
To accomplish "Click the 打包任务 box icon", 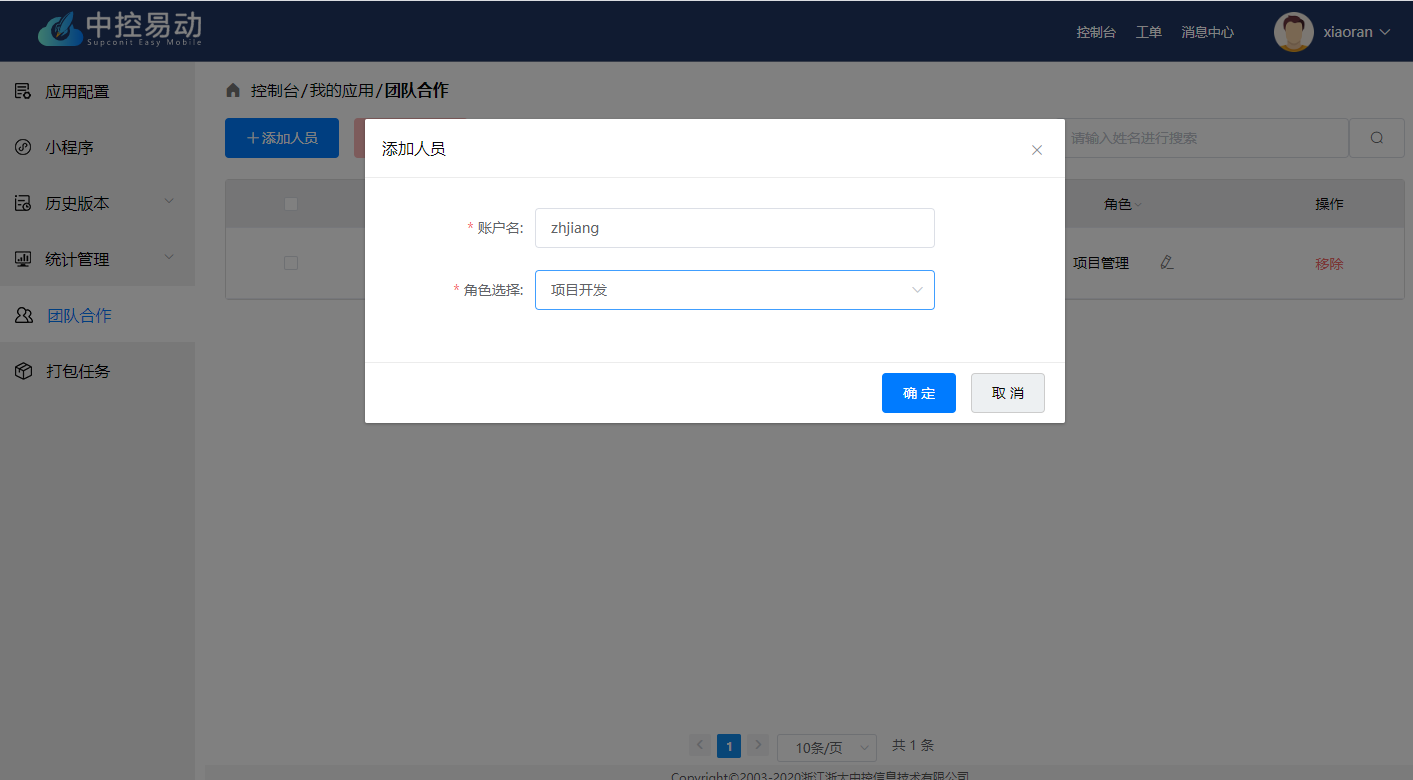I will (23, 372).
